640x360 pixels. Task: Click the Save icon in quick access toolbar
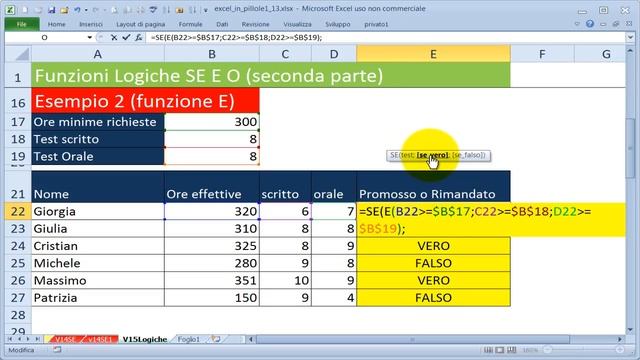pos(51,10)
